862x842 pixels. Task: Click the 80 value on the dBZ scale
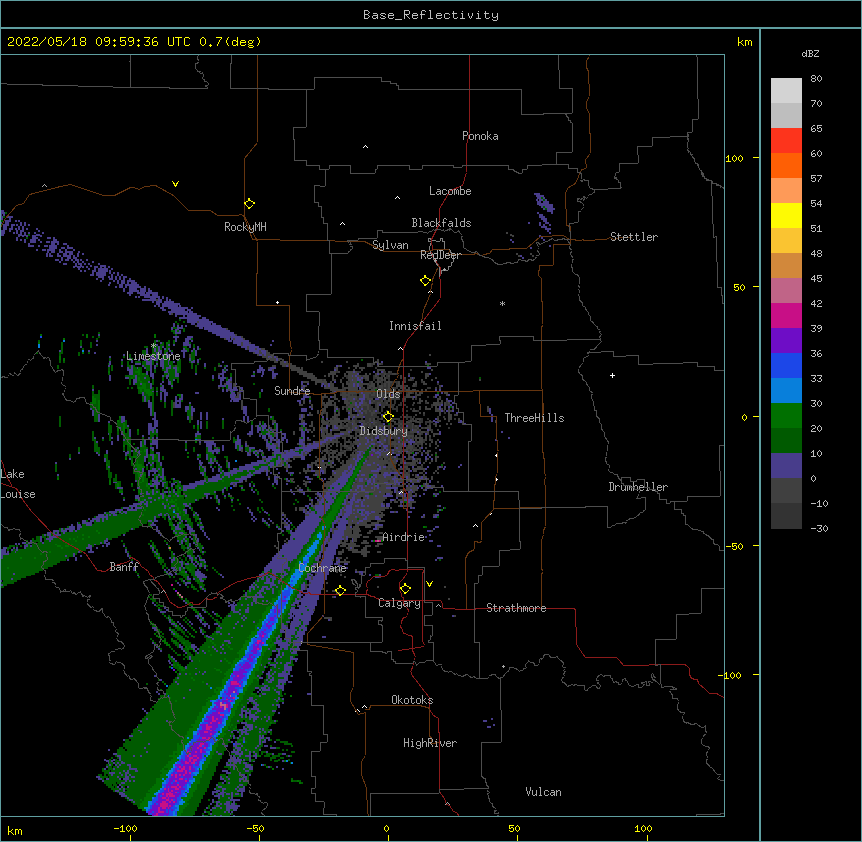[816, 79]
